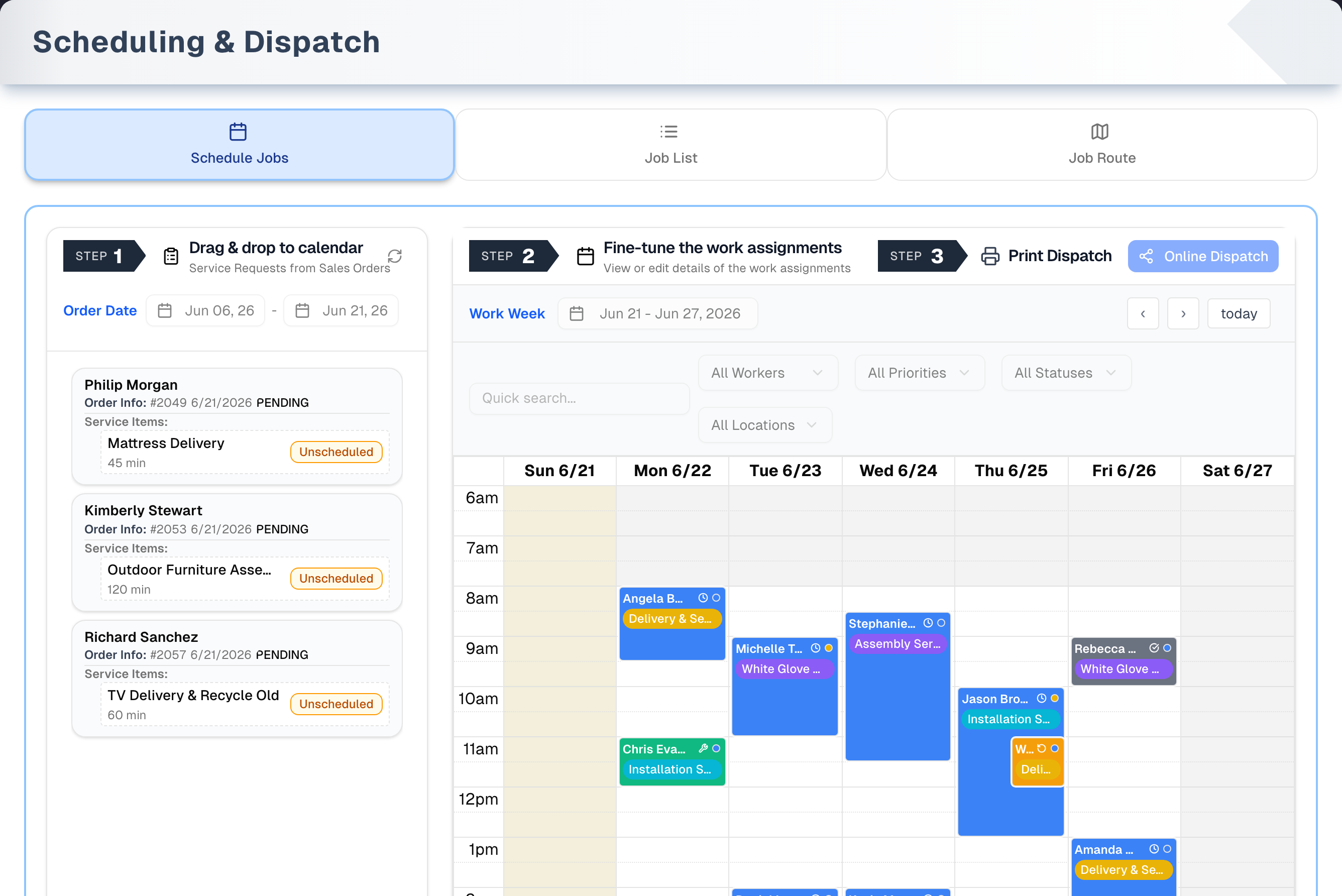
Task: Open the Michelle T... job on Tuesday
Action: [x=785, y=687]
